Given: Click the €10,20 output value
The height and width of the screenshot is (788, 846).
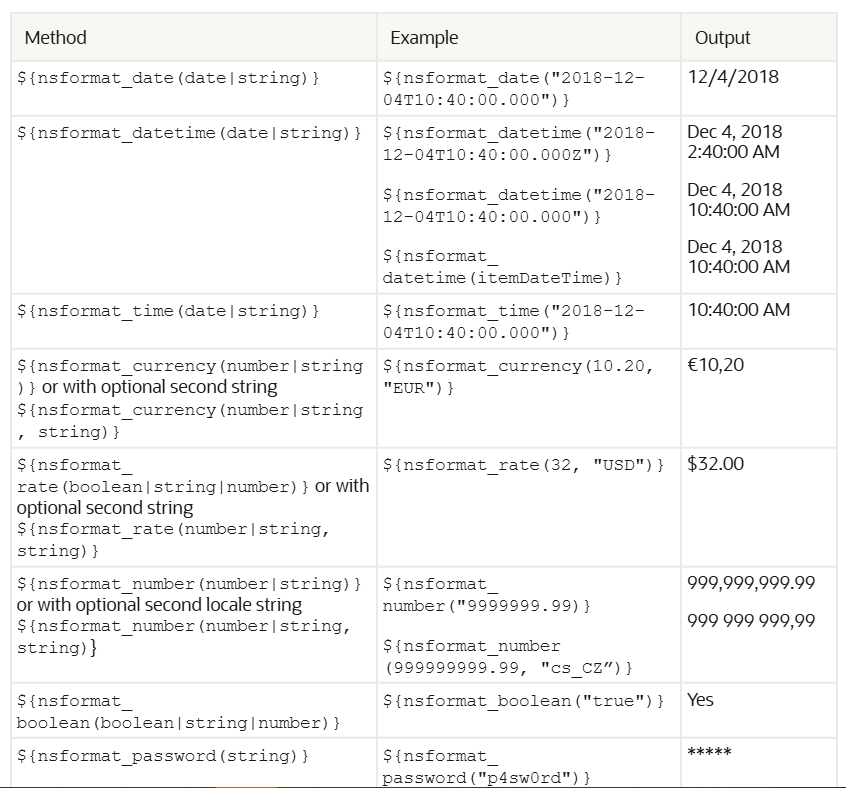Looking at the screenshot, I should (716, 365).
